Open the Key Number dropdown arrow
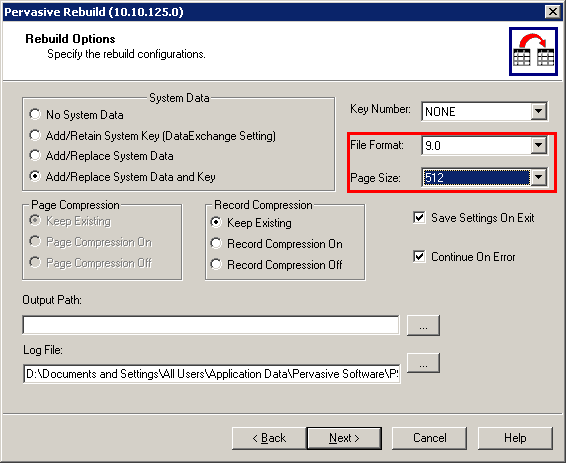This screenshot has width=566, height=463. pos(539,111)
